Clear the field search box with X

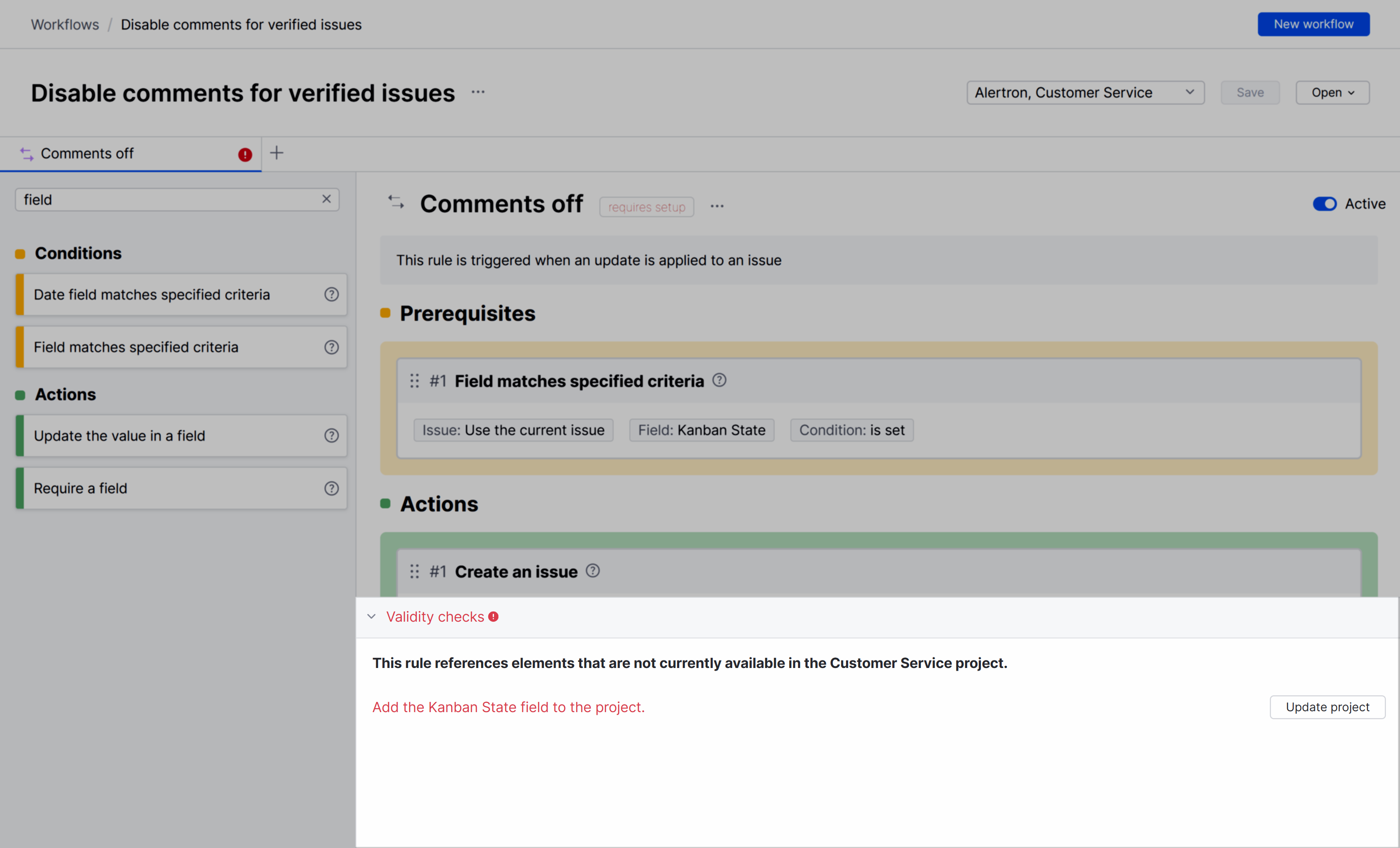326,199
